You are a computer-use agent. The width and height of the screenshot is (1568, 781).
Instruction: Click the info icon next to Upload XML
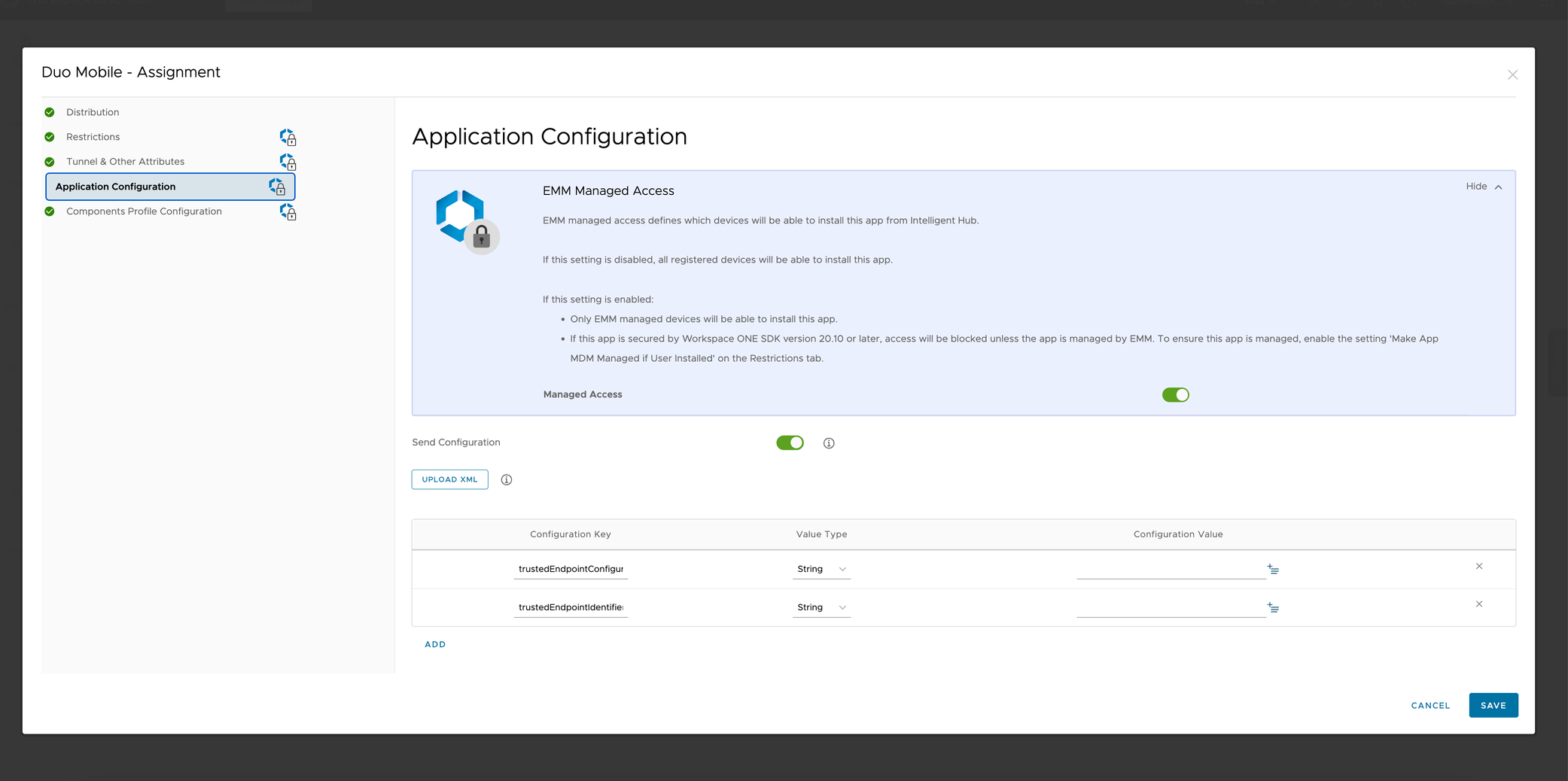[507, 479]
